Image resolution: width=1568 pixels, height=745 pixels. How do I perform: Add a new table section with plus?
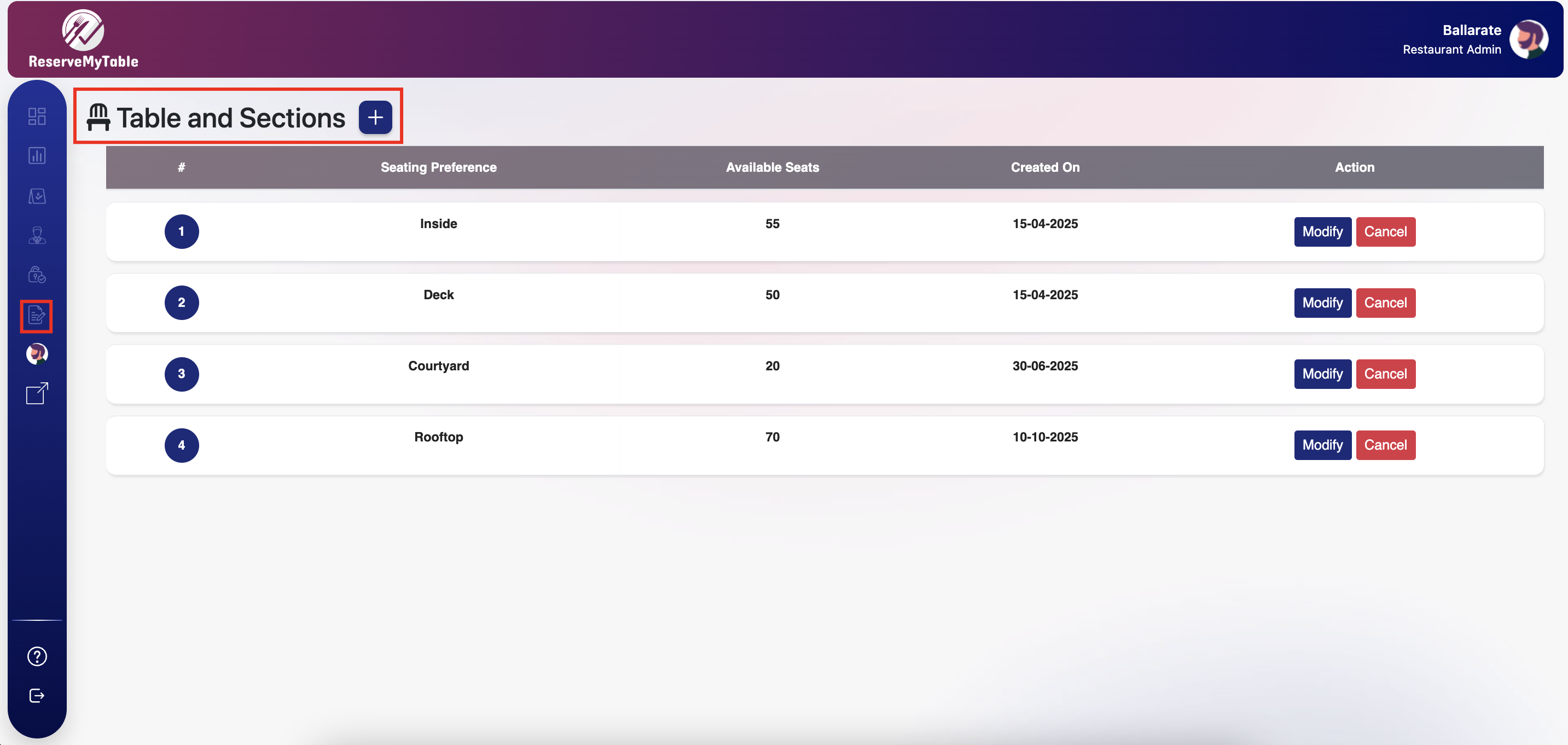[375, 118]
